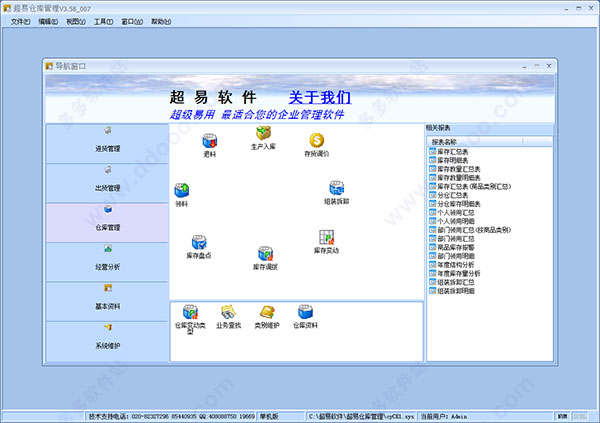The height and width of the screenshot is (423, 600).
Task: Click the 技术支持电话 status bar entry
Action: pyautogui.click(x=171, y=416)
